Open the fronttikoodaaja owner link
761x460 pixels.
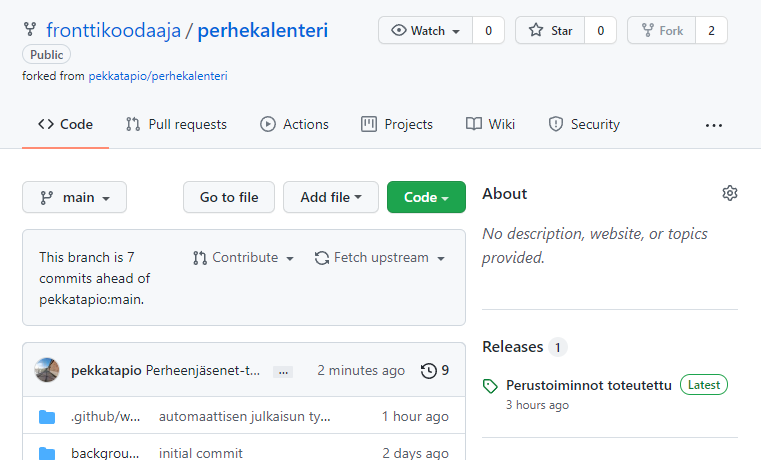coord(114,31)
